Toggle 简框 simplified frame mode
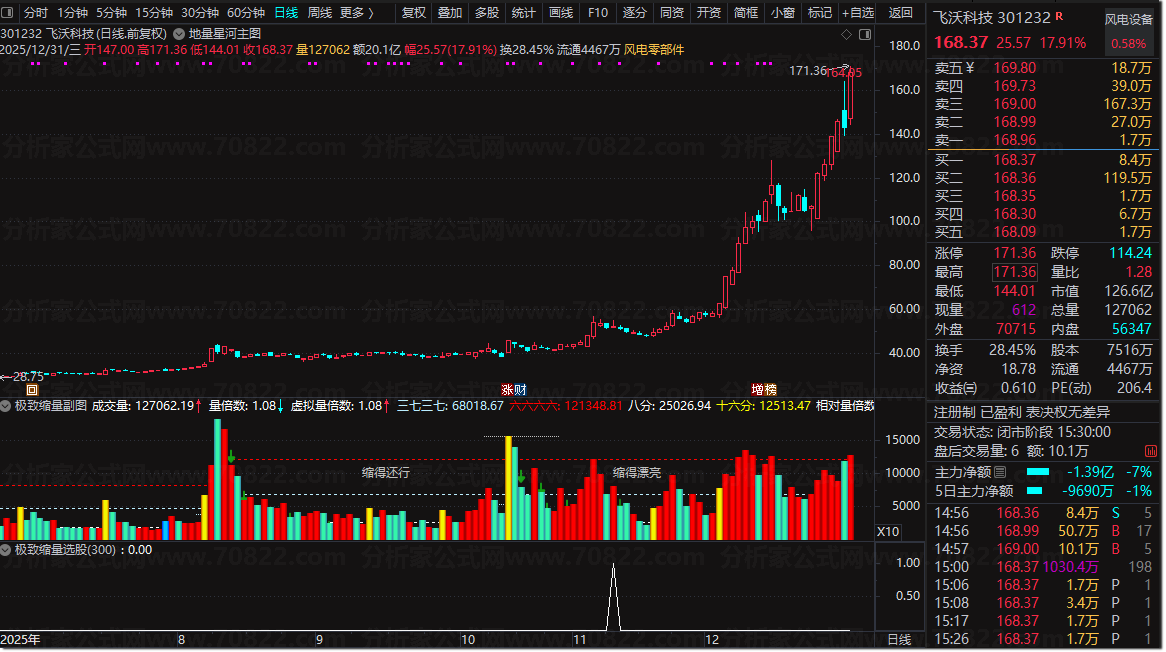 click(x=746, y=13)
